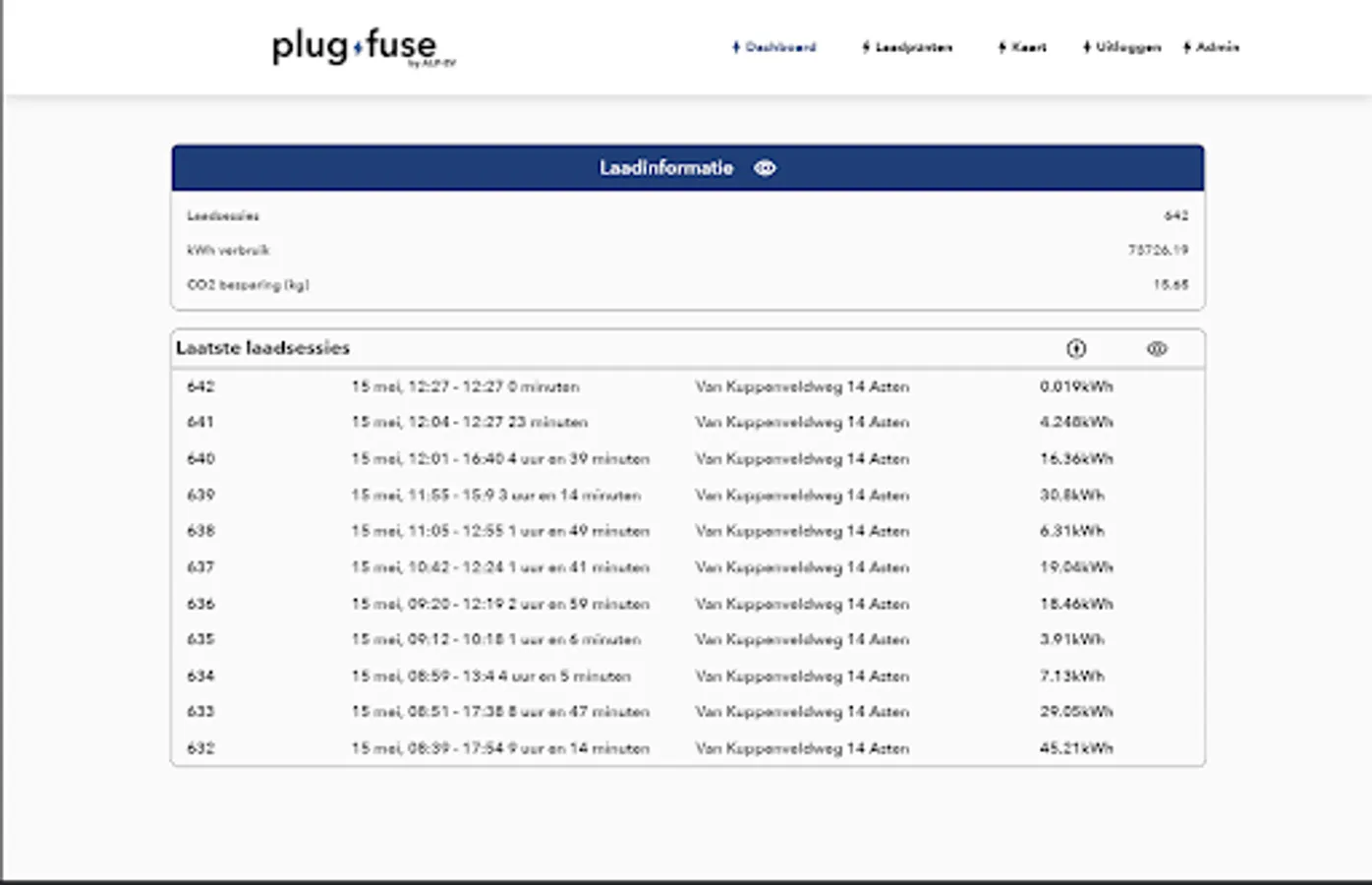
Task: Click the 16.36kWh energy value
Action: [1076, 458]
